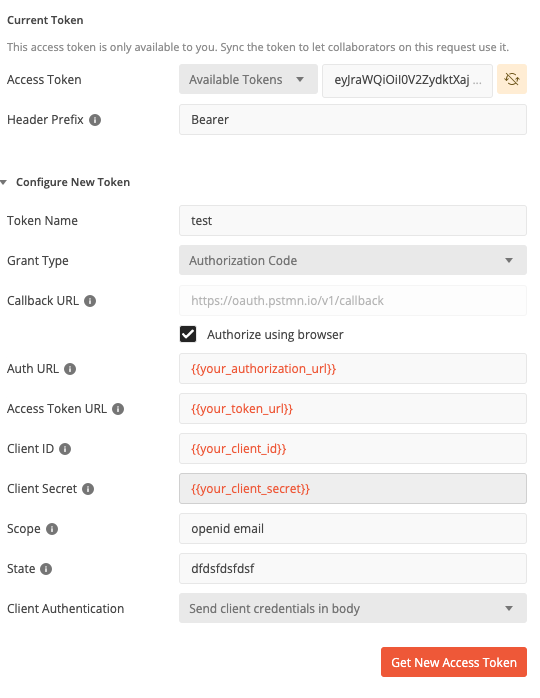Screen dimensions: 540x698
Task: Click the Client ID info icon
Action: point(65,449)
